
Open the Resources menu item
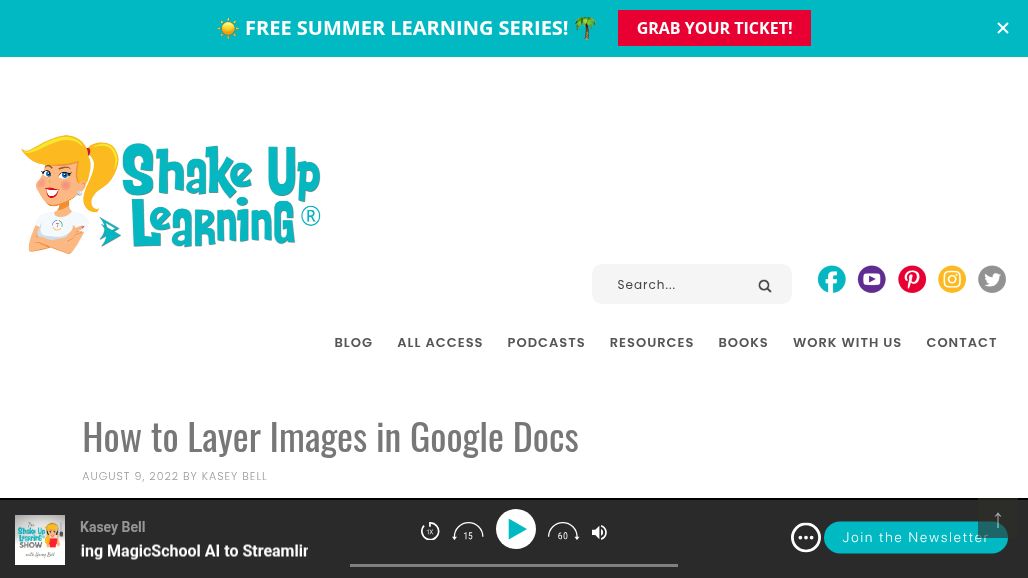(652, 343)
